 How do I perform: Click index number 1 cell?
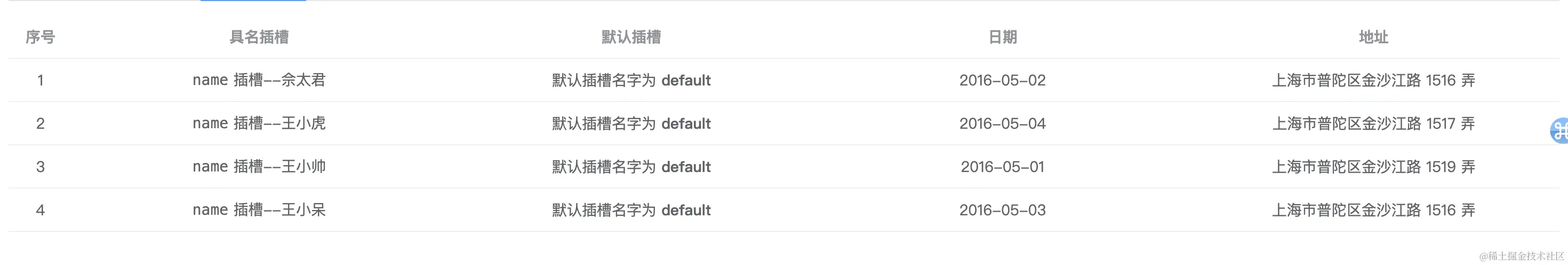(x=40, y=81)
